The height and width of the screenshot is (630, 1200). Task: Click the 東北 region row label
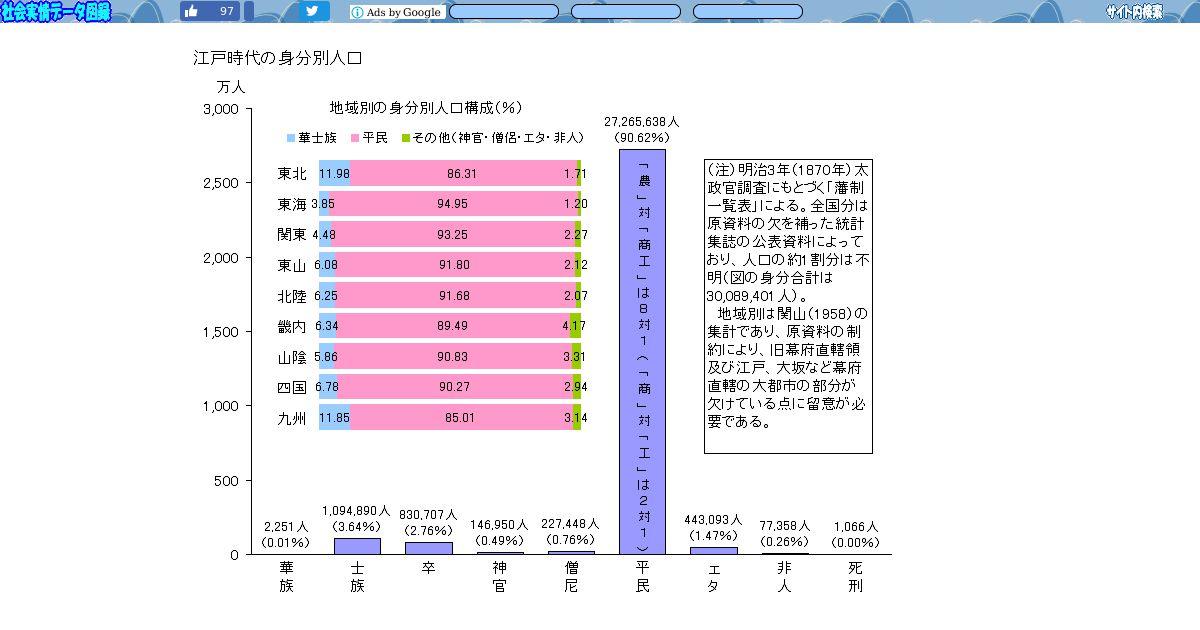(292, 174)
